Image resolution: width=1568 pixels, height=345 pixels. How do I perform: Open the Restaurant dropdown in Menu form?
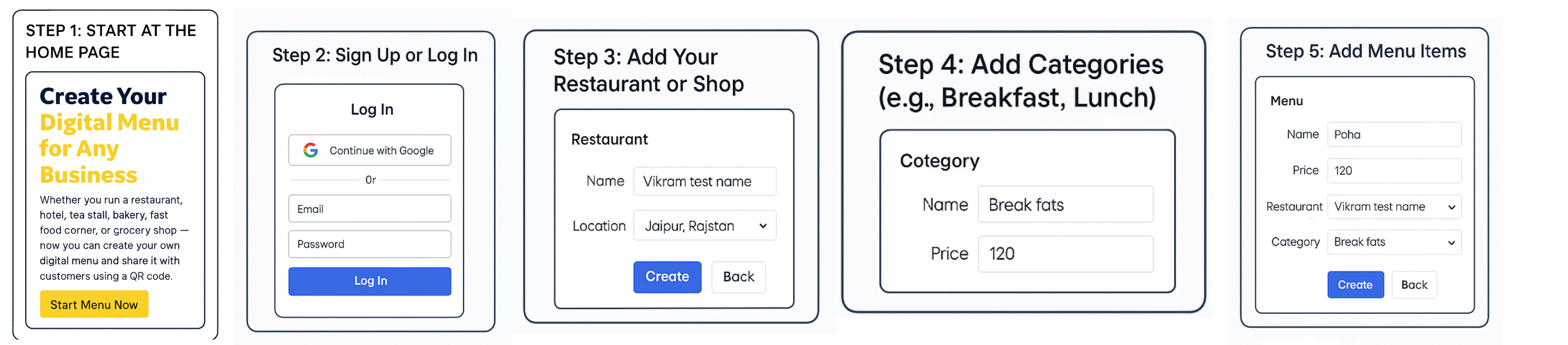tap(1394, 207)
